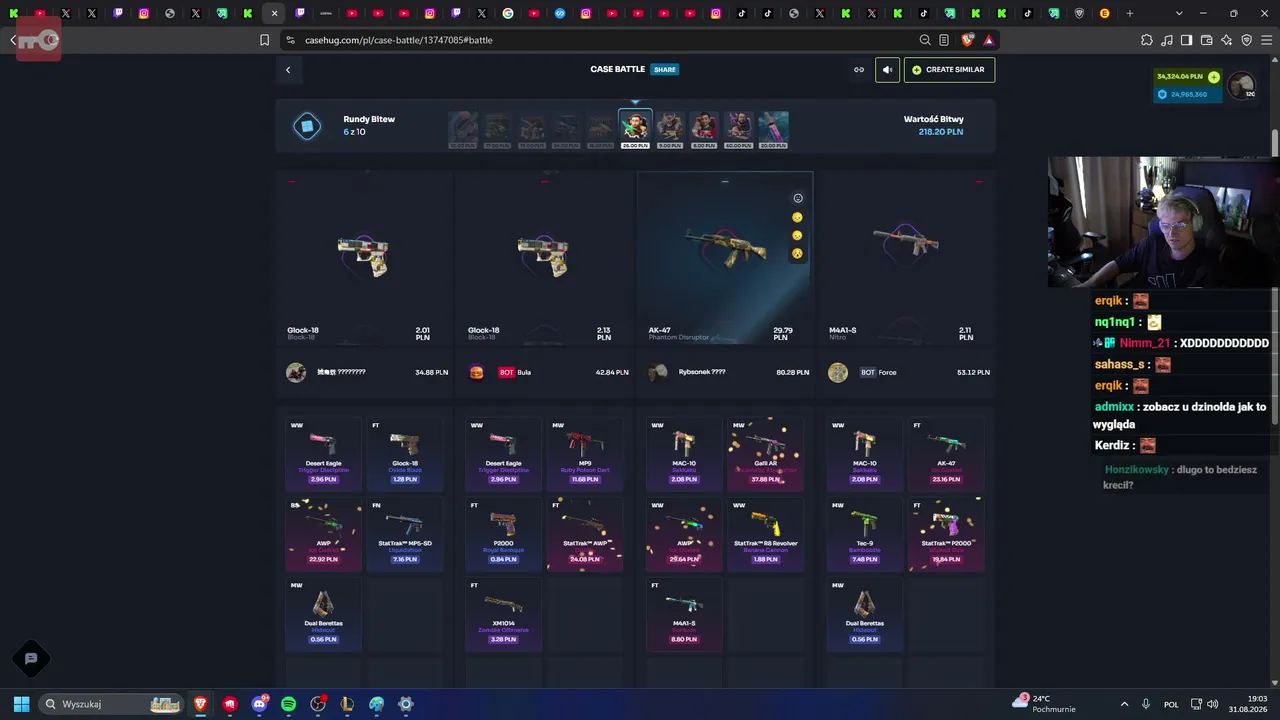Open Brave VPN shield icon
Viewport: 1280px width, 720px height.
point(1246,40)
